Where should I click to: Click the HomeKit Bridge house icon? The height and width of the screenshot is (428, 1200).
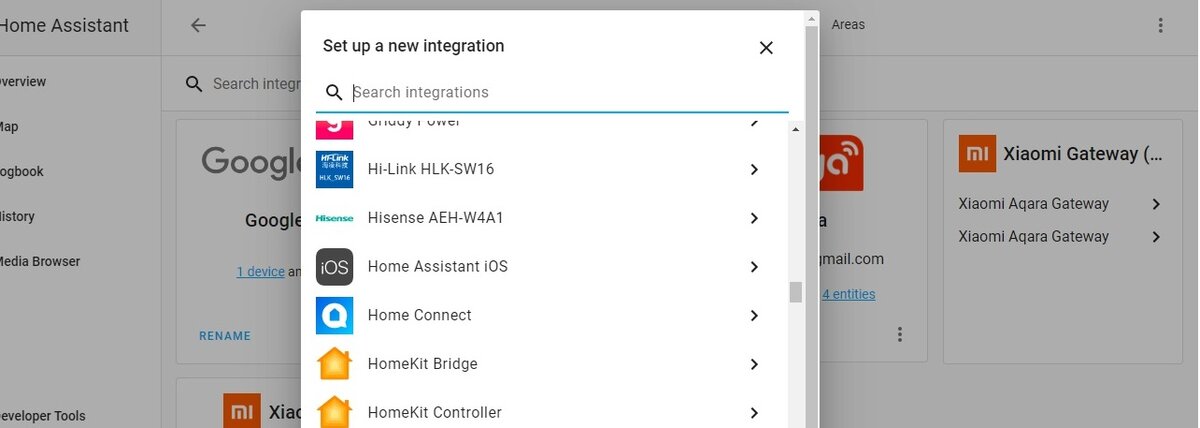coord(334,364)
